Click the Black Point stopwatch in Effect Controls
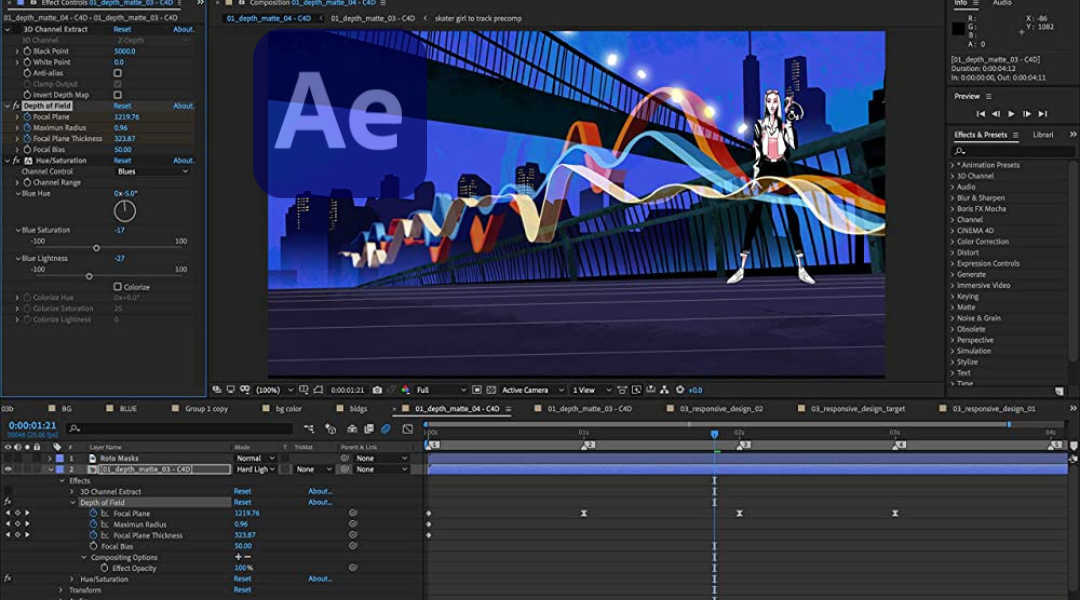This screenshot has height=600, width=1080. pos(27,51)
